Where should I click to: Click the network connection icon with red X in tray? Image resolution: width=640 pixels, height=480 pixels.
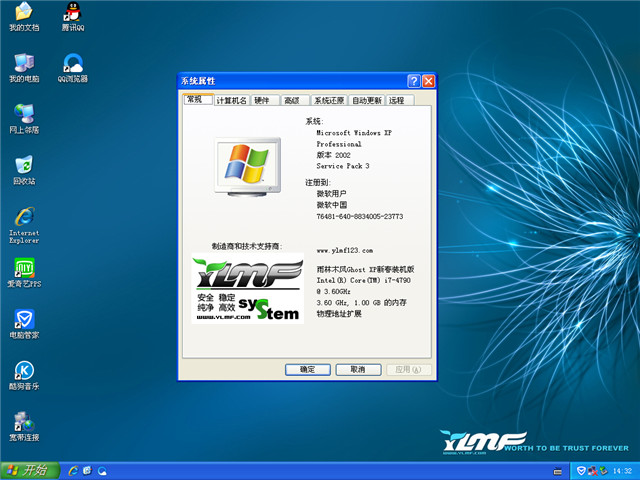pos(592,471)
